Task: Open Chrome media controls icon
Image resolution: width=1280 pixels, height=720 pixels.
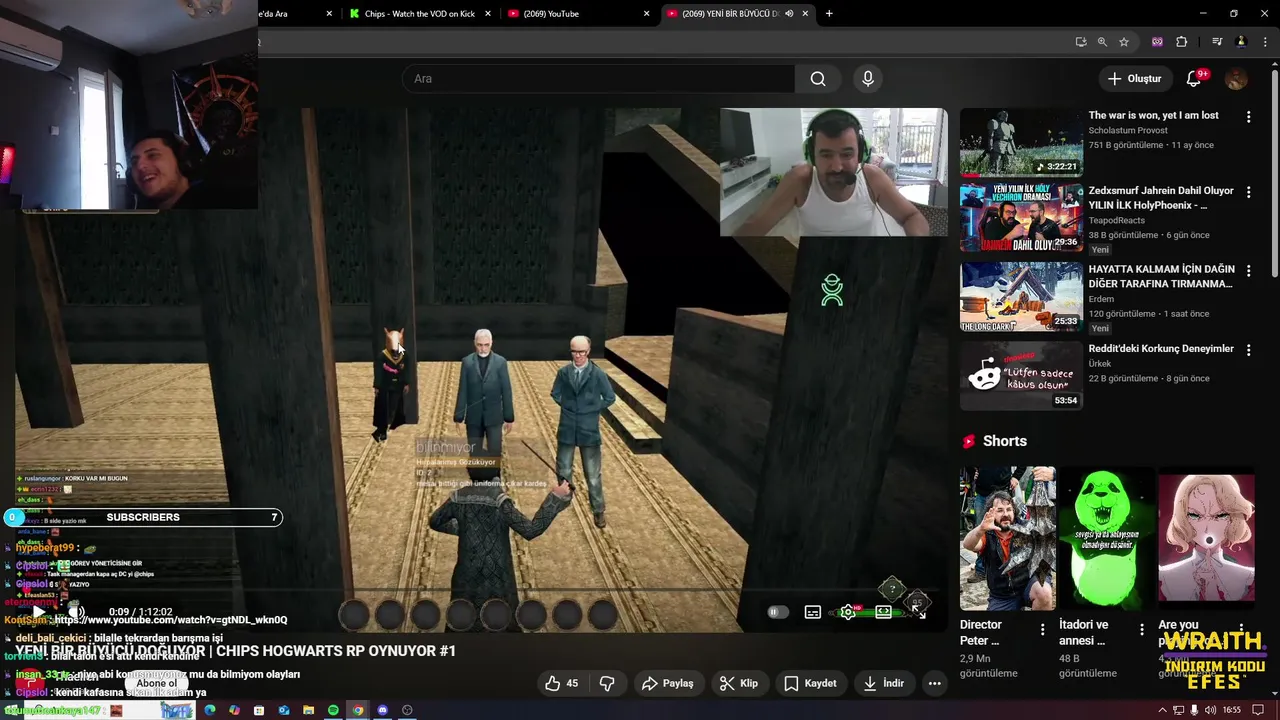Action: click(x=1217, y=42)
